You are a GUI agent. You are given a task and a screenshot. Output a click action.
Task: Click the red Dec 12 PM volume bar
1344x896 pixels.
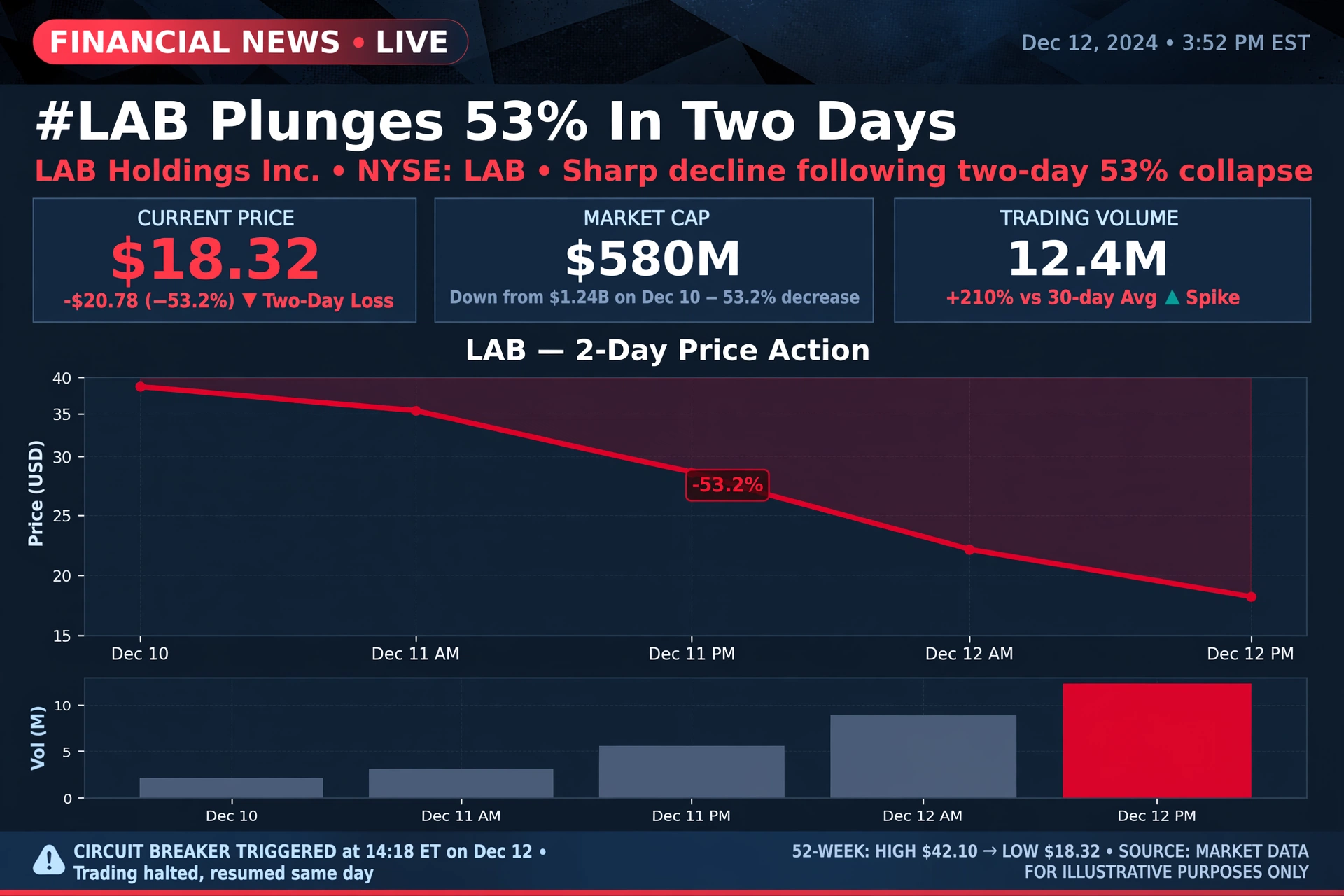pos(1157,741)
